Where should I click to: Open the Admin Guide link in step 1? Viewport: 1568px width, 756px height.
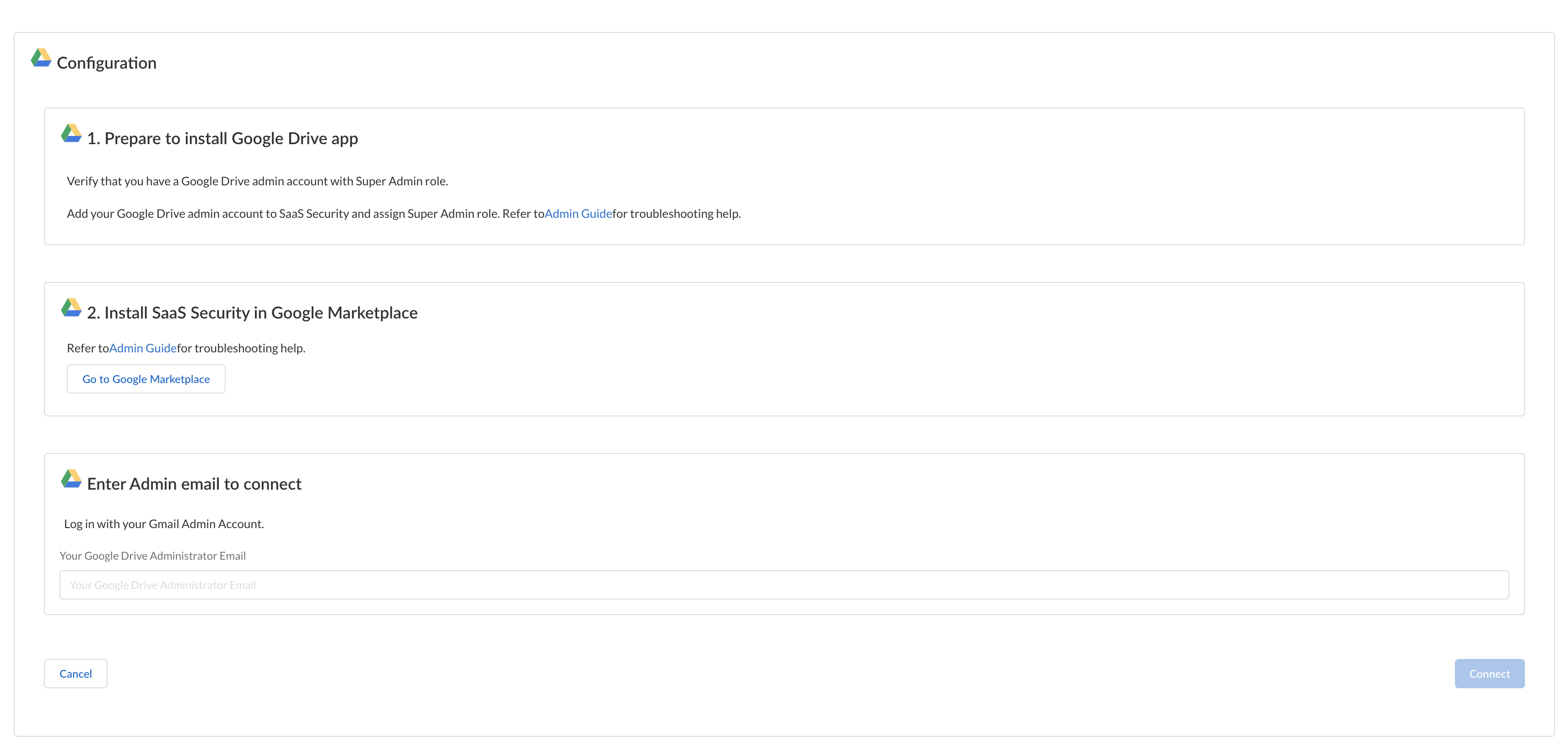578,214
